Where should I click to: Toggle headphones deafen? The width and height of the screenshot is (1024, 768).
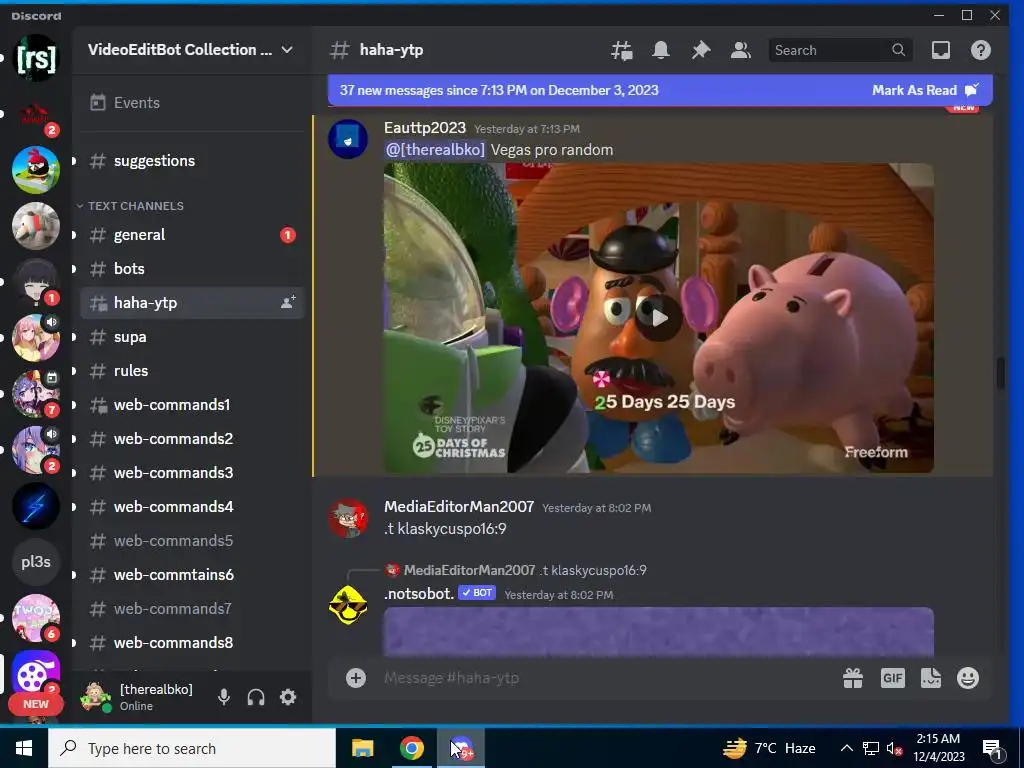[256, 697]
